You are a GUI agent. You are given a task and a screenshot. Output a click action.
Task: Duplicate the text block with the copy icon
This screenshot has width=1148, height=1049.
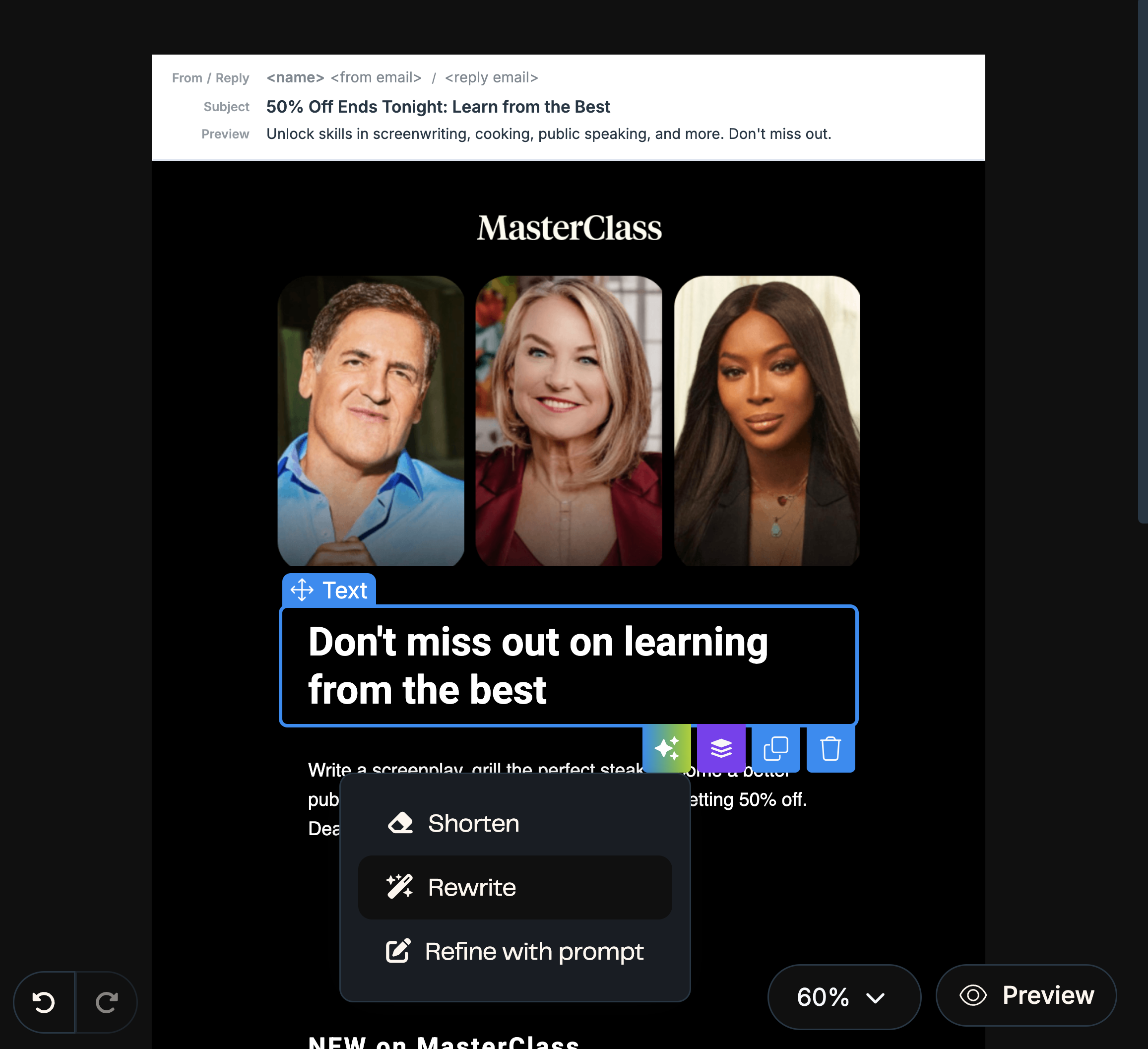point(775,748)
